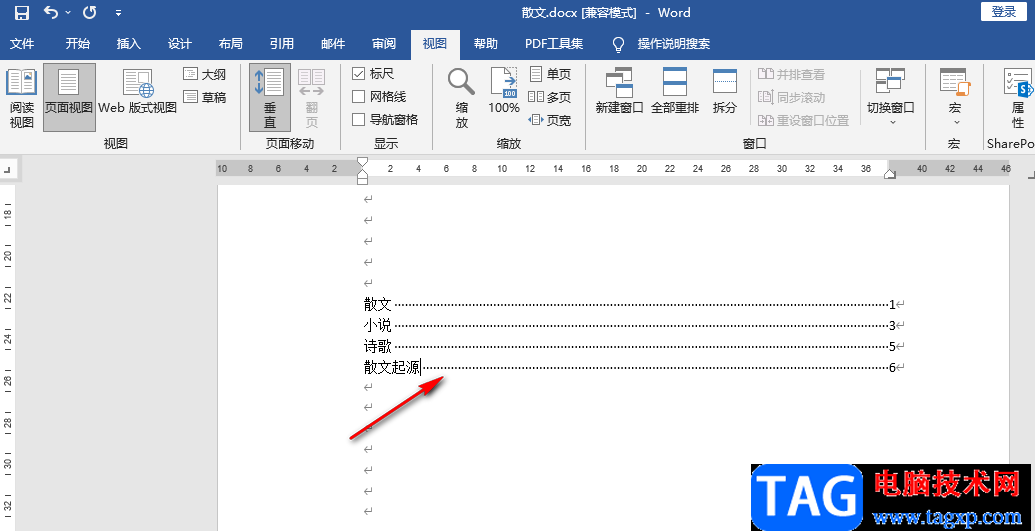Switch to 草稿 draft view
This screenshot has height=531, width=1035.
tap(205, 97)
